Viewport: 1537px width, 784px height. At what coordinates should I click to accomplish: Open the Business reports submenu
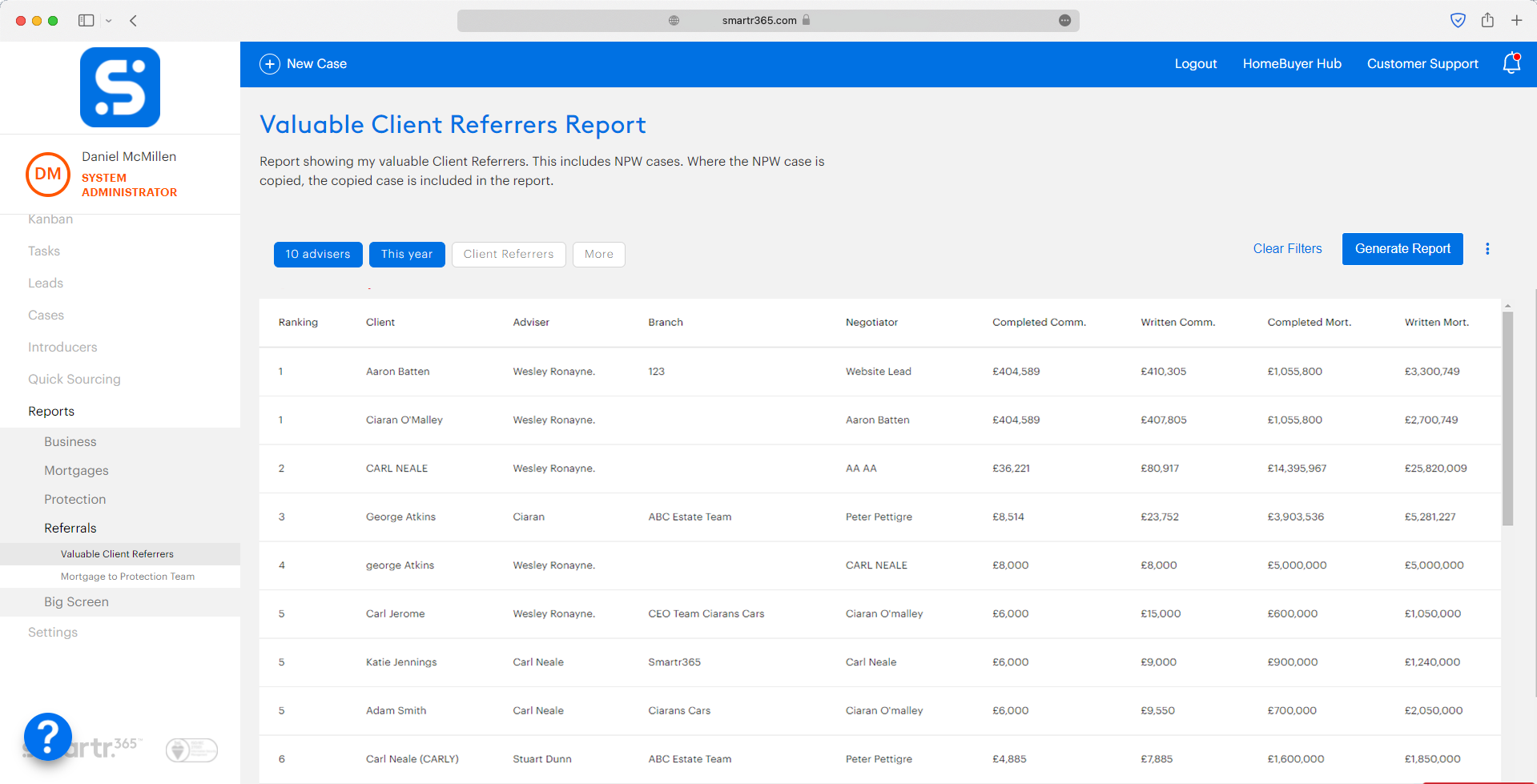point(70,442)
